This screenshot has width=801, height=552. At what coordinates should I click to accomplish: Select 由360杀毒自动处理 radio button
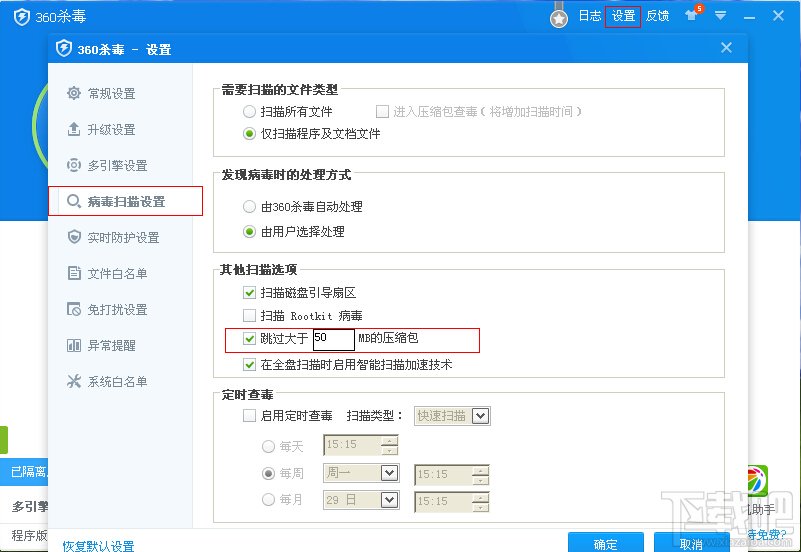[x=249, y=206]
